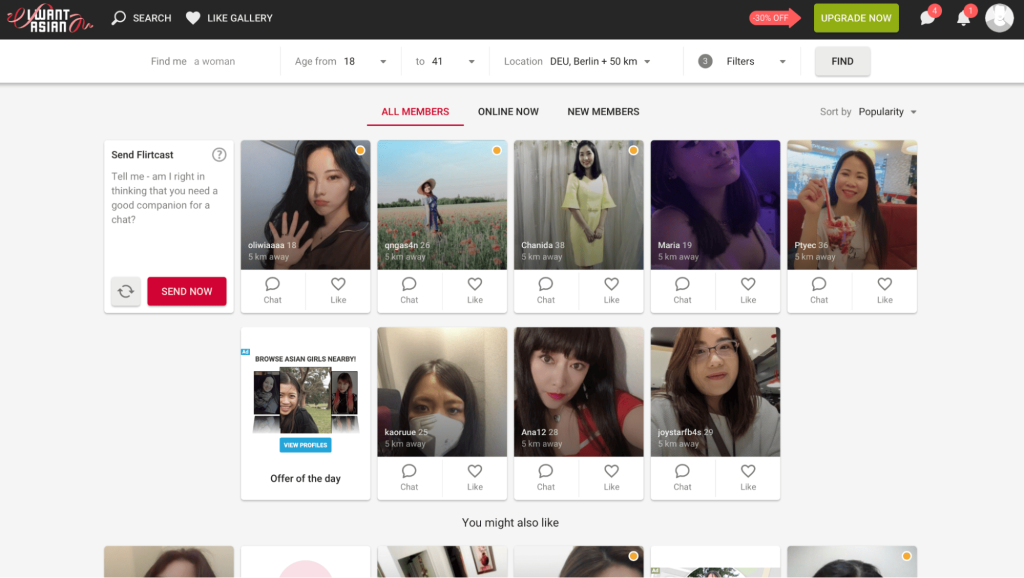Like Ptyec's profile

884,291
